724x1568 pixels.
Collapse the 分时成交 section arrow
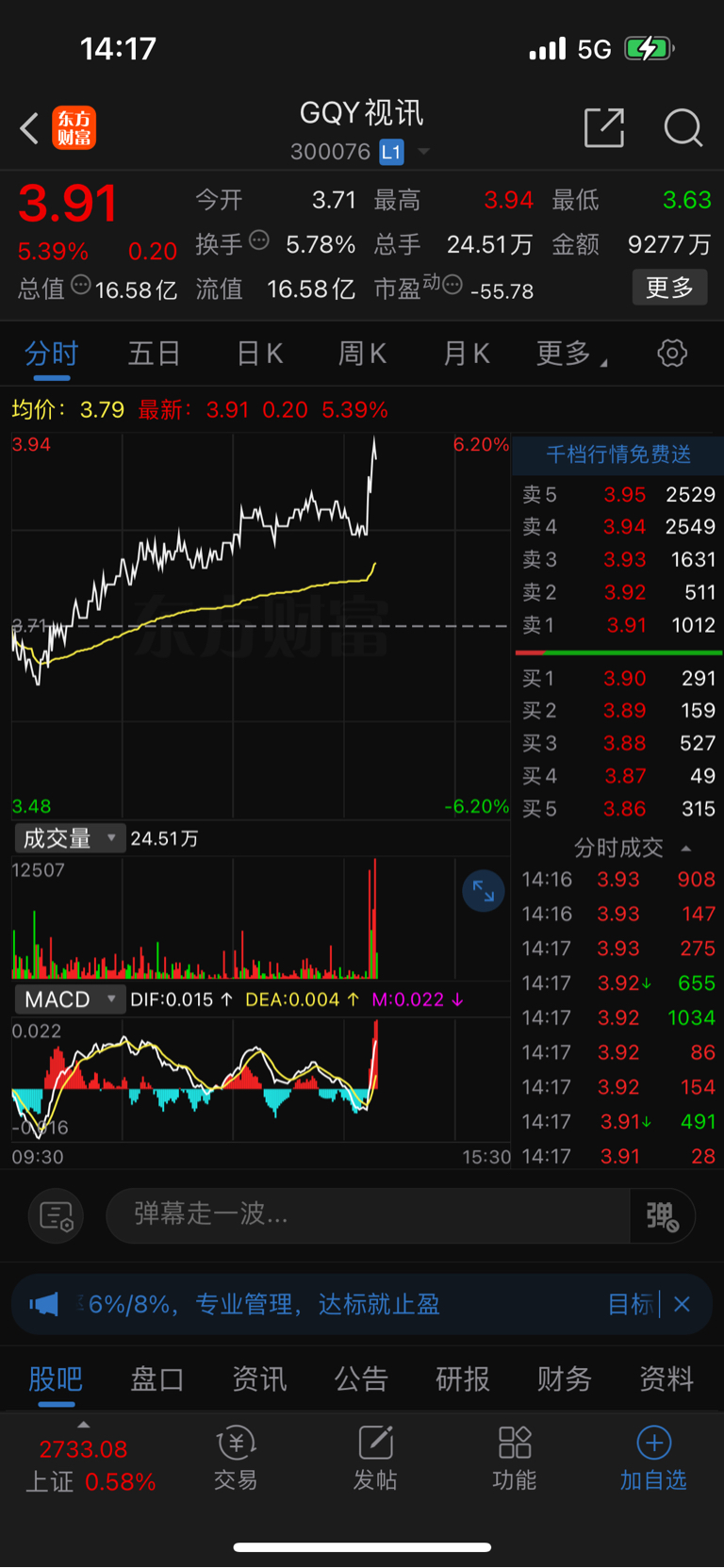(x=685, y=849)
